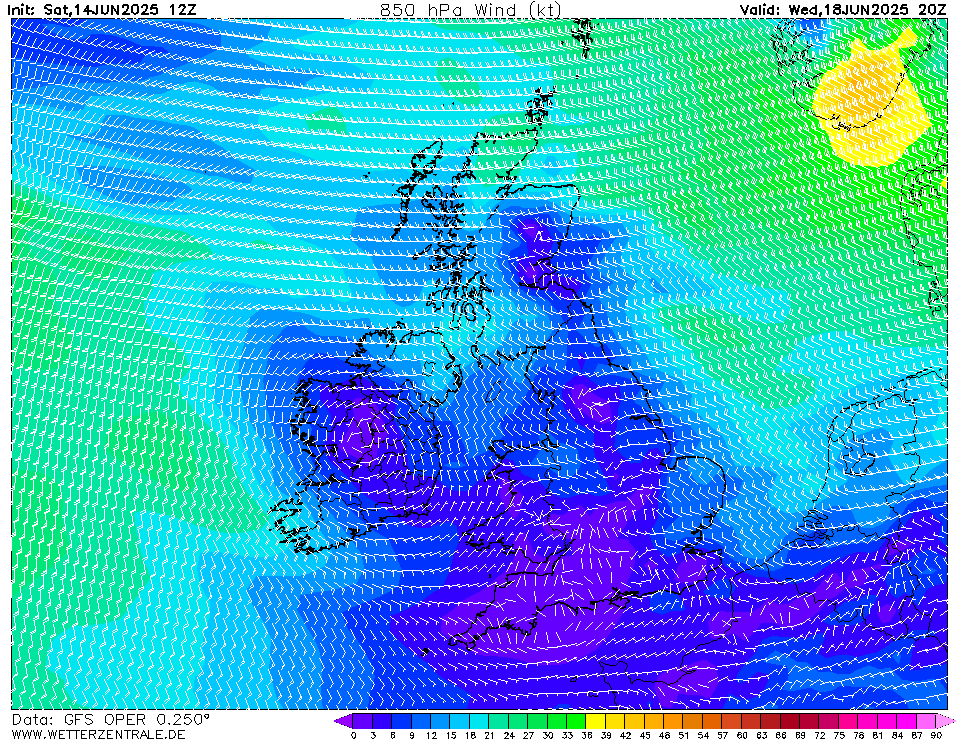The height and width of the screenshot is (741, 959).
Task: Click the '850 hPa Wind (kt)' chart title
Action: tap(470, 9)
